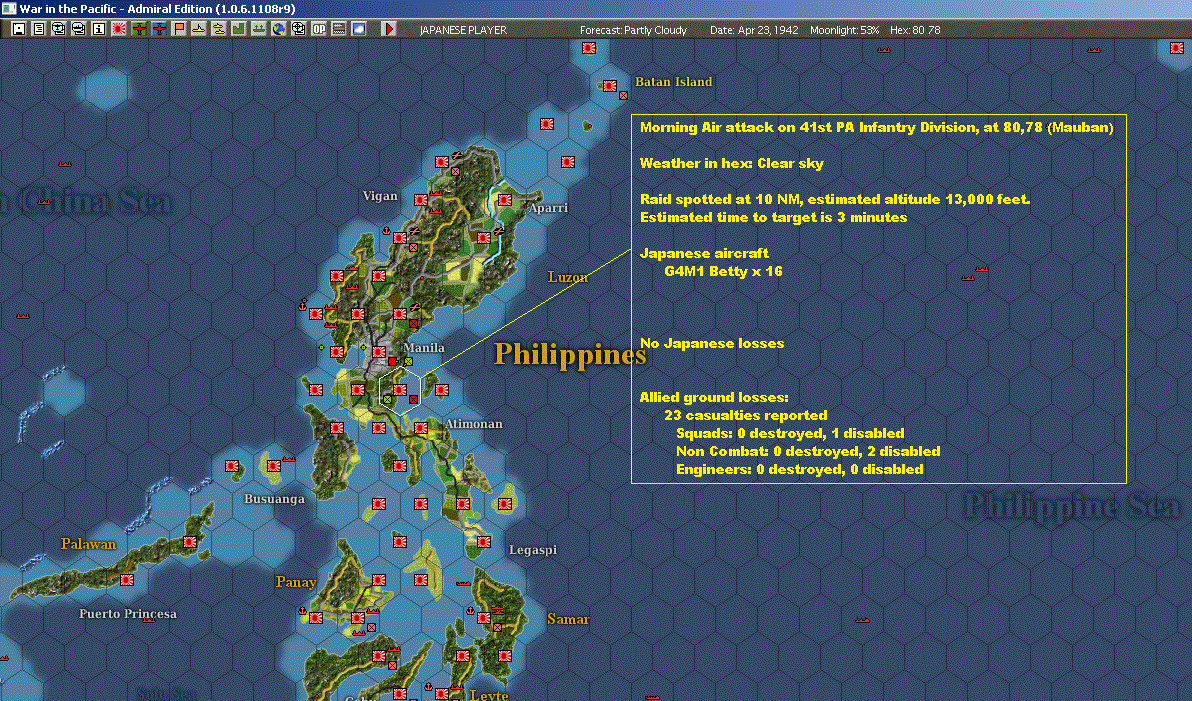Select the Japanese flag marker in highlighted Mauban hex

pyautogui.click(x=400, y=390)
